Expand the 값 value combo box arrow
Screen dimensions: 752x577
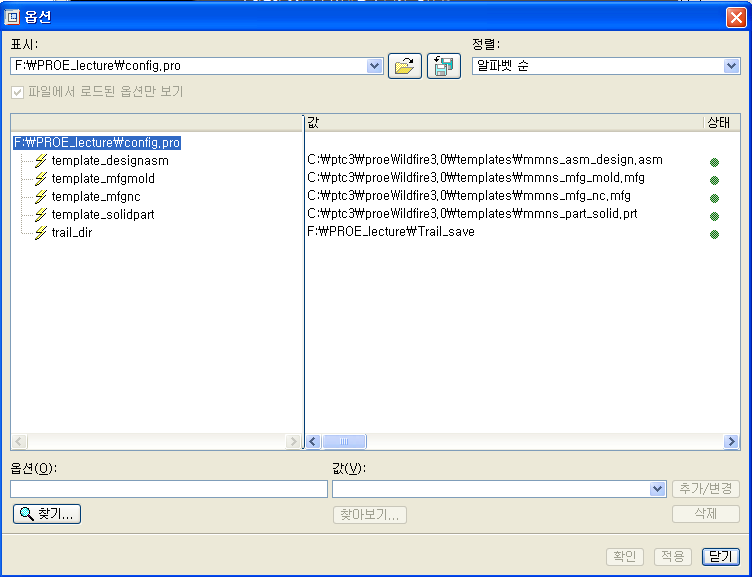[x=657, y=489]
